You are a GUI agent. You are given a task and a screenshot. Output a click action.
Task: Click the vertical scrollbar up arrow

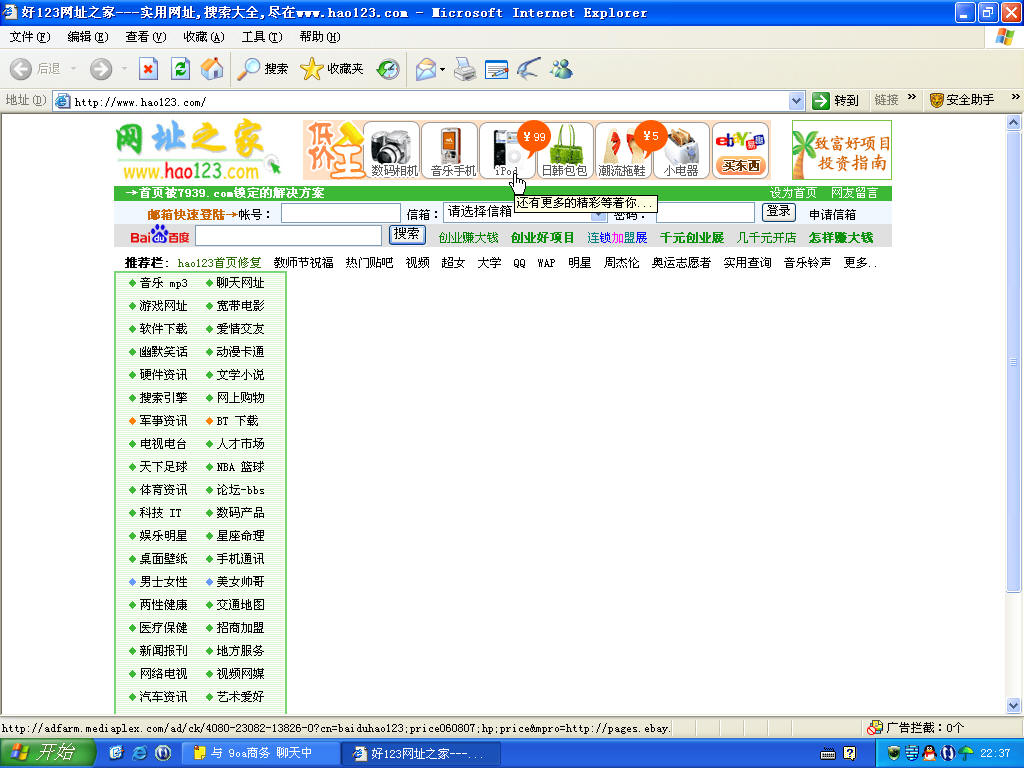(1013, 122)
